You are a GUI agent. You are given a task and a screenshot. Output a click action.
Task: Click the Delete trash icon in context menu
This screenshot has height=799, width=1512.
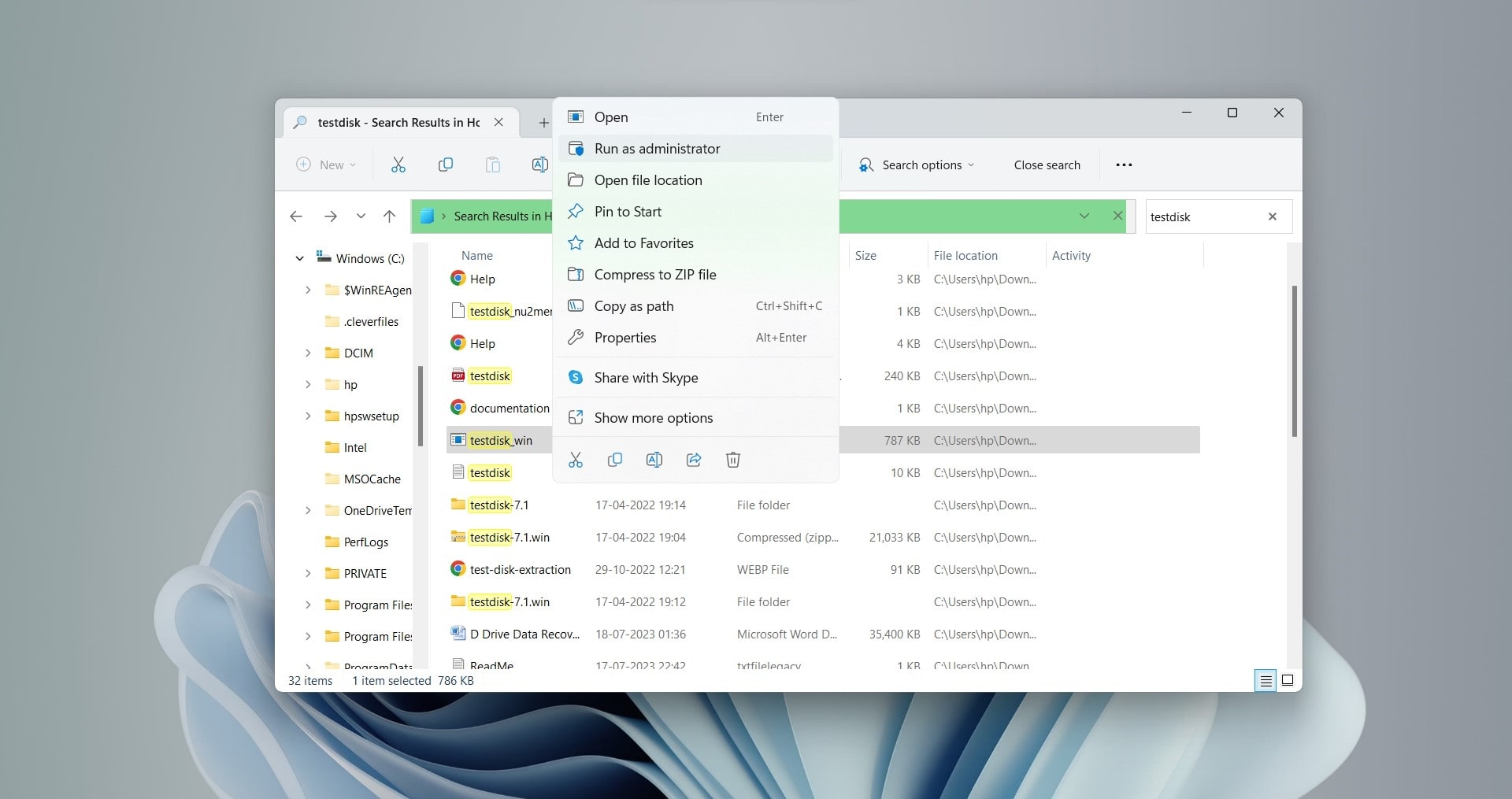click(732, 460)
